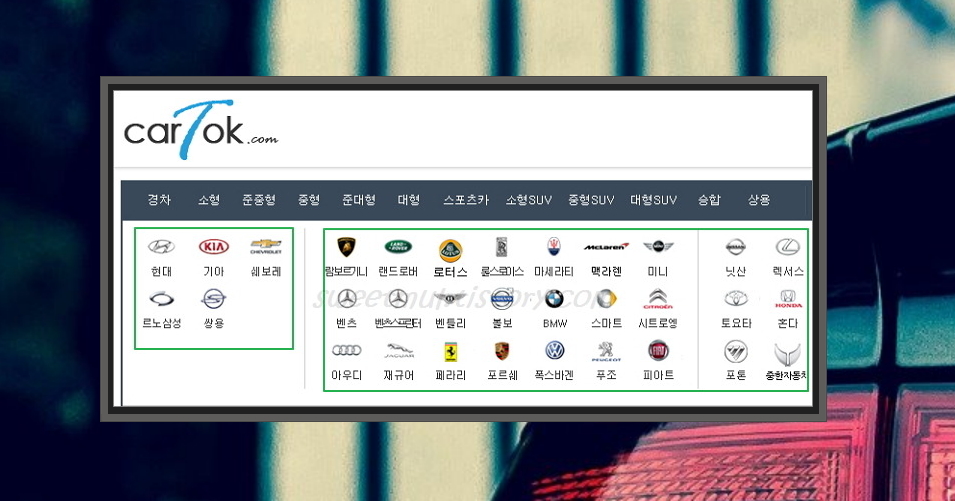Screen dimensions: 955x501
Task: Open the Volkswagen (폭스바겐) logo icon
Action: coord(554,351)
